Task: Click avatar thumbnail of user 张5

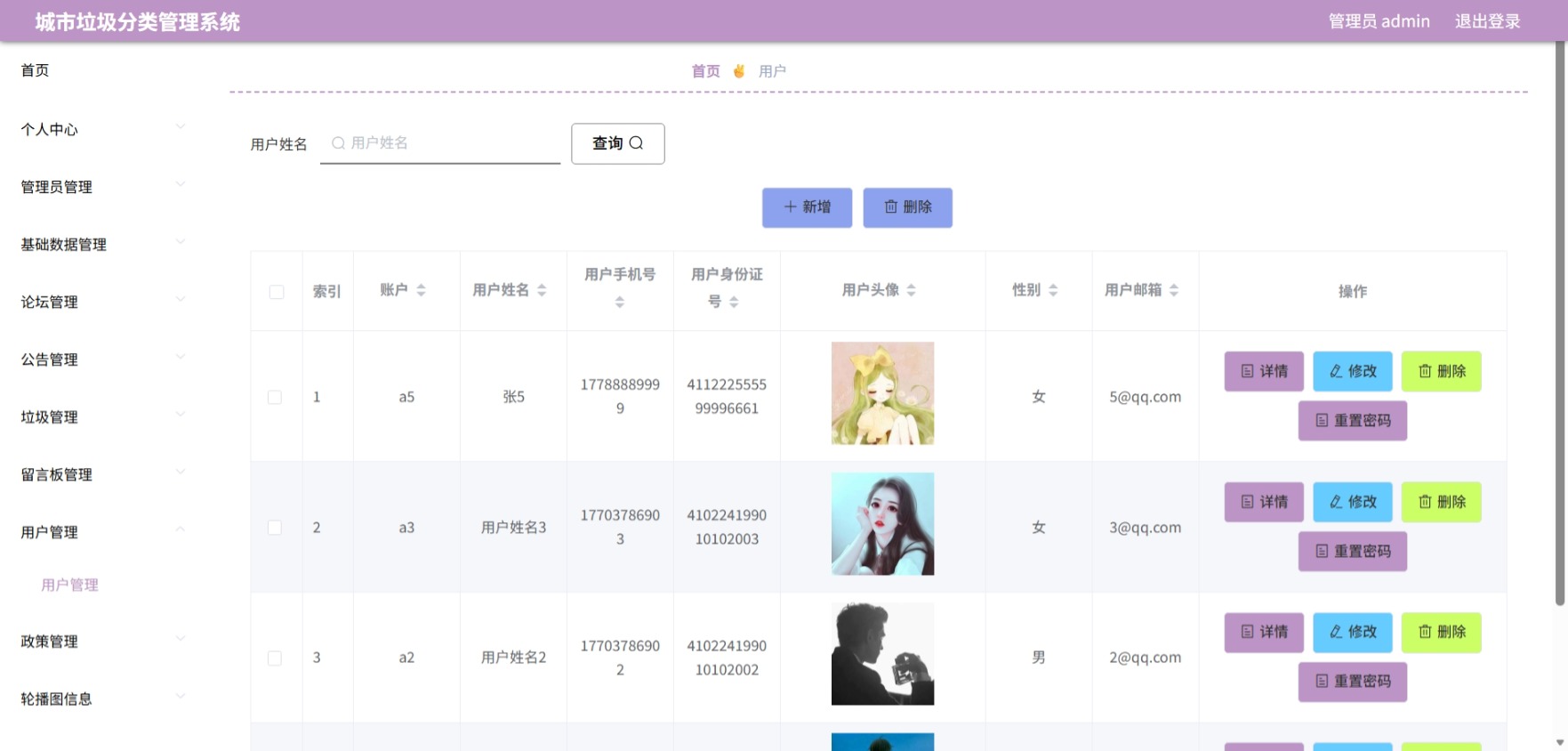Action: [x=882, y=393]
